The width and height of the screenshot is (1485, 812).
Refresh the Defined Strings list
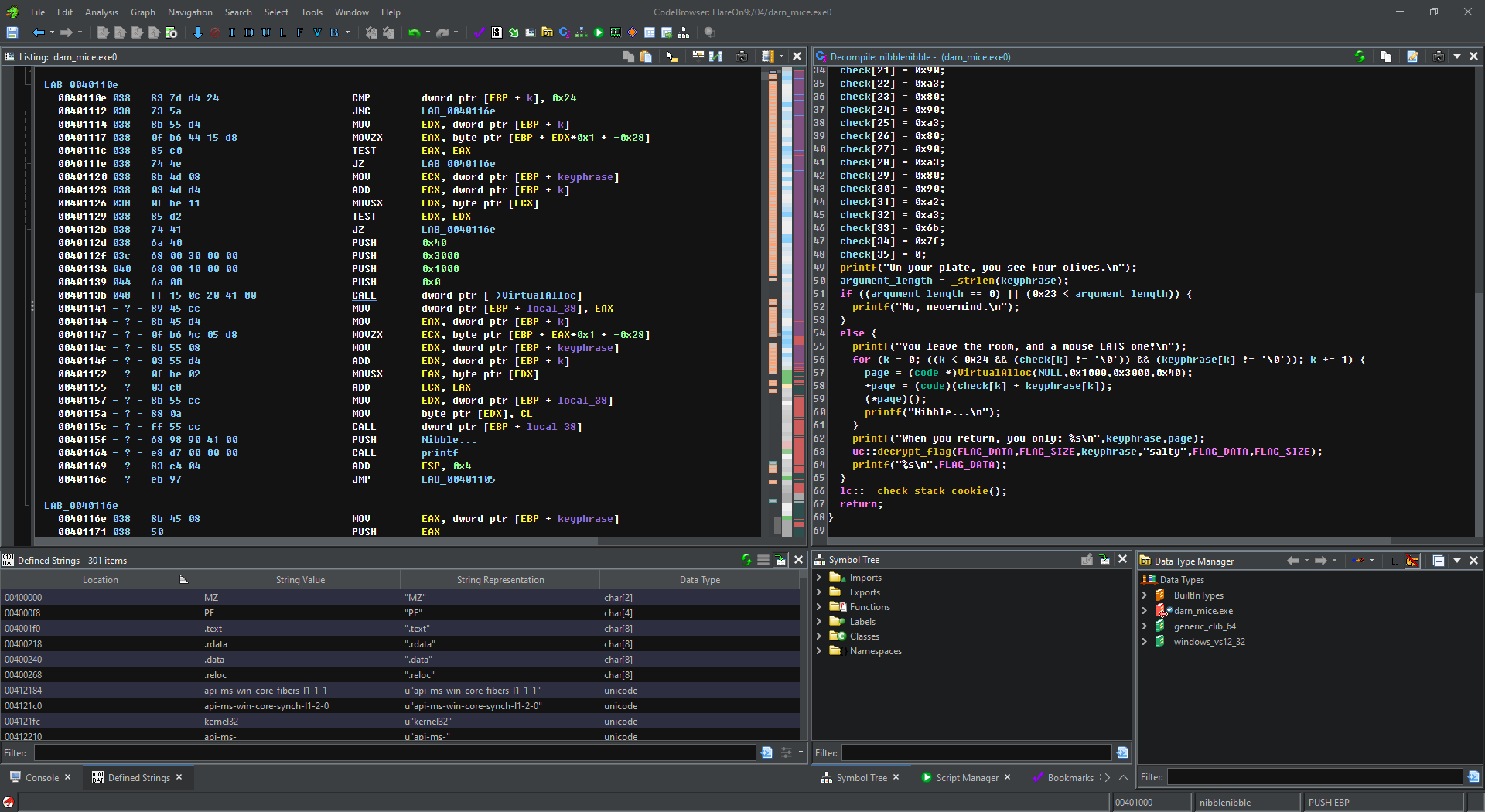[746, 560]
